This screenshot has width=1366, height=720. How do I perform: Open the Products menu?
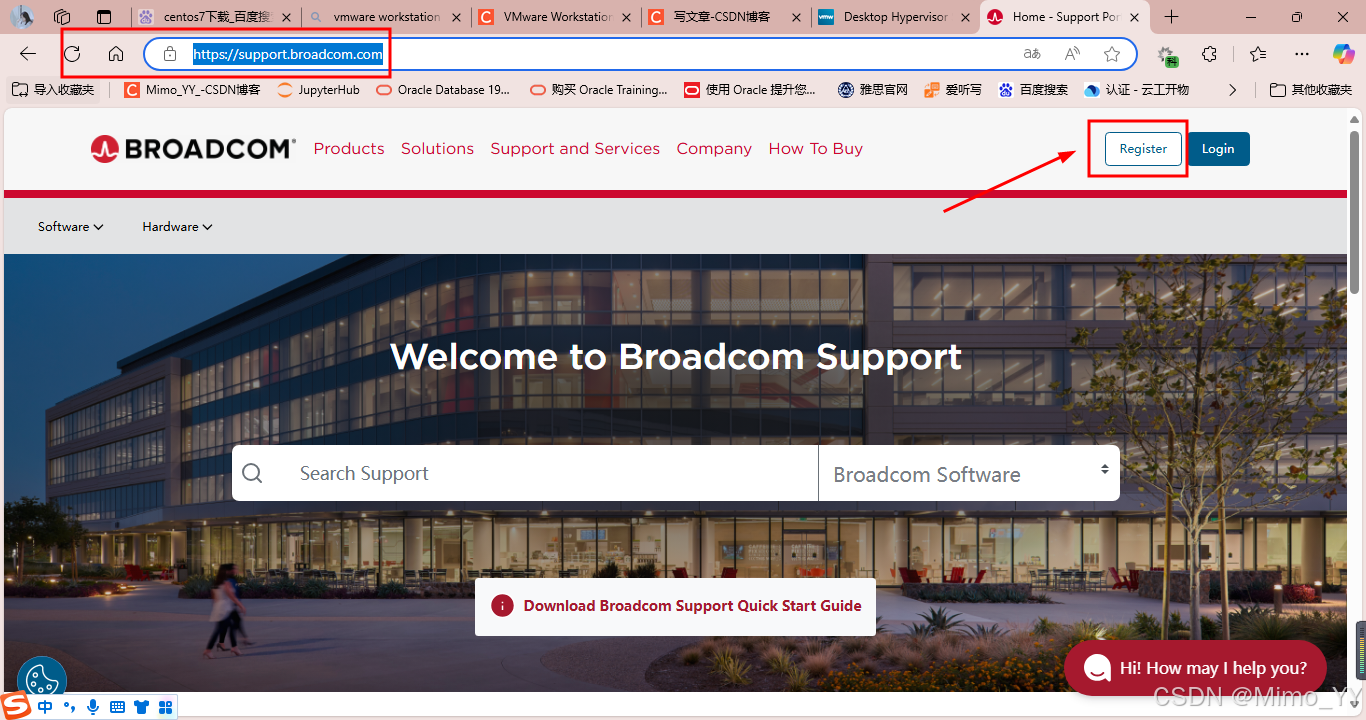(349, 149)
